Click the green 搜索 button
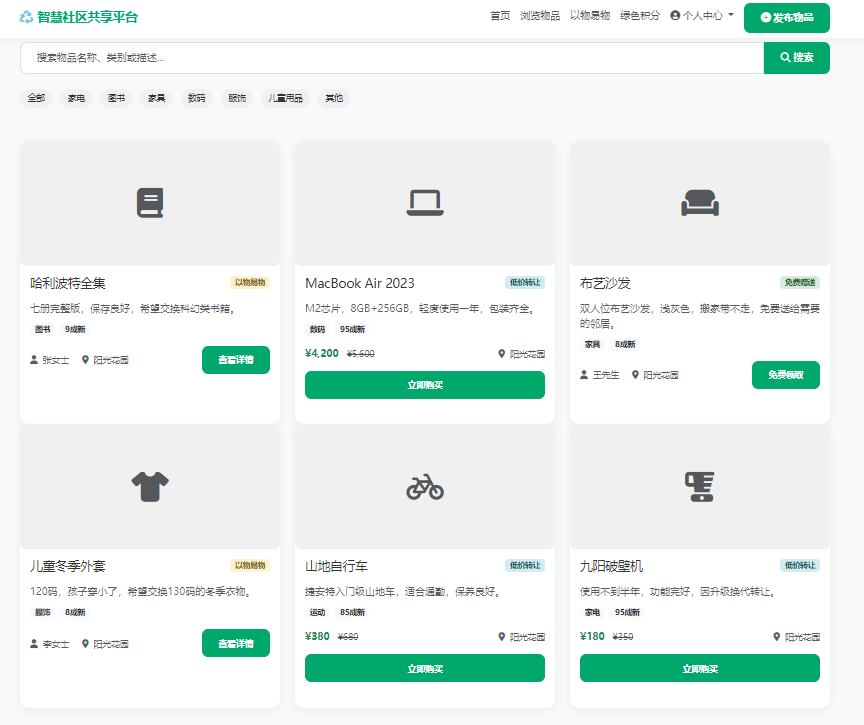Screen dimensions: 864x725 (796, 58)
